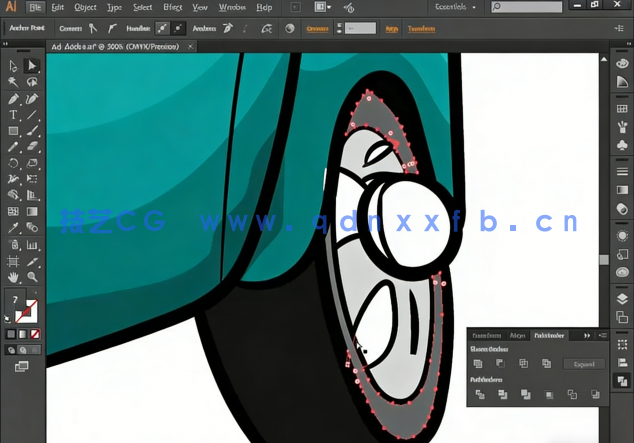The height and width of the screenshot is (443, 634).
Task: Select the Line Segment tool
Action: point(32,115)
